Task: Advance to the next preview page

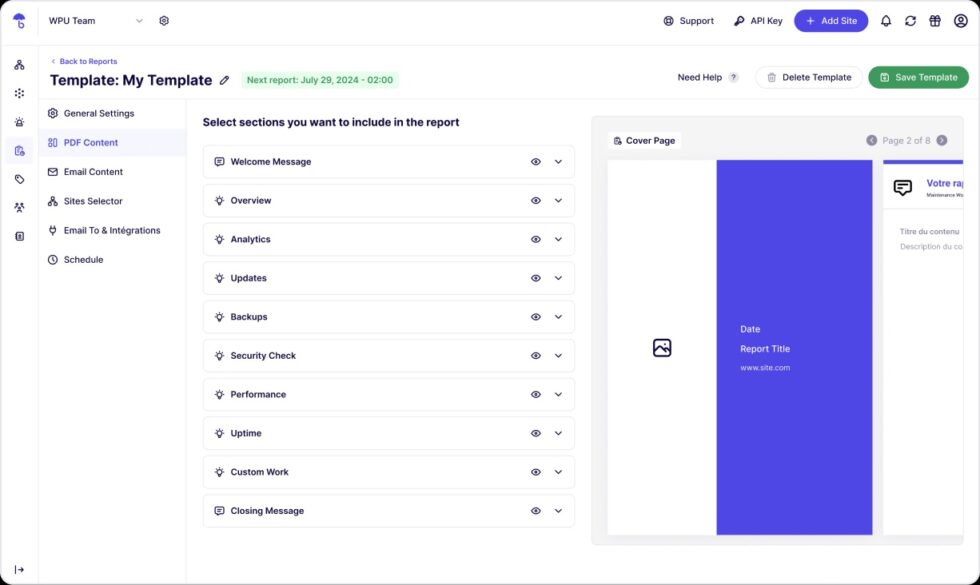Action: click(x=941, y=140)
